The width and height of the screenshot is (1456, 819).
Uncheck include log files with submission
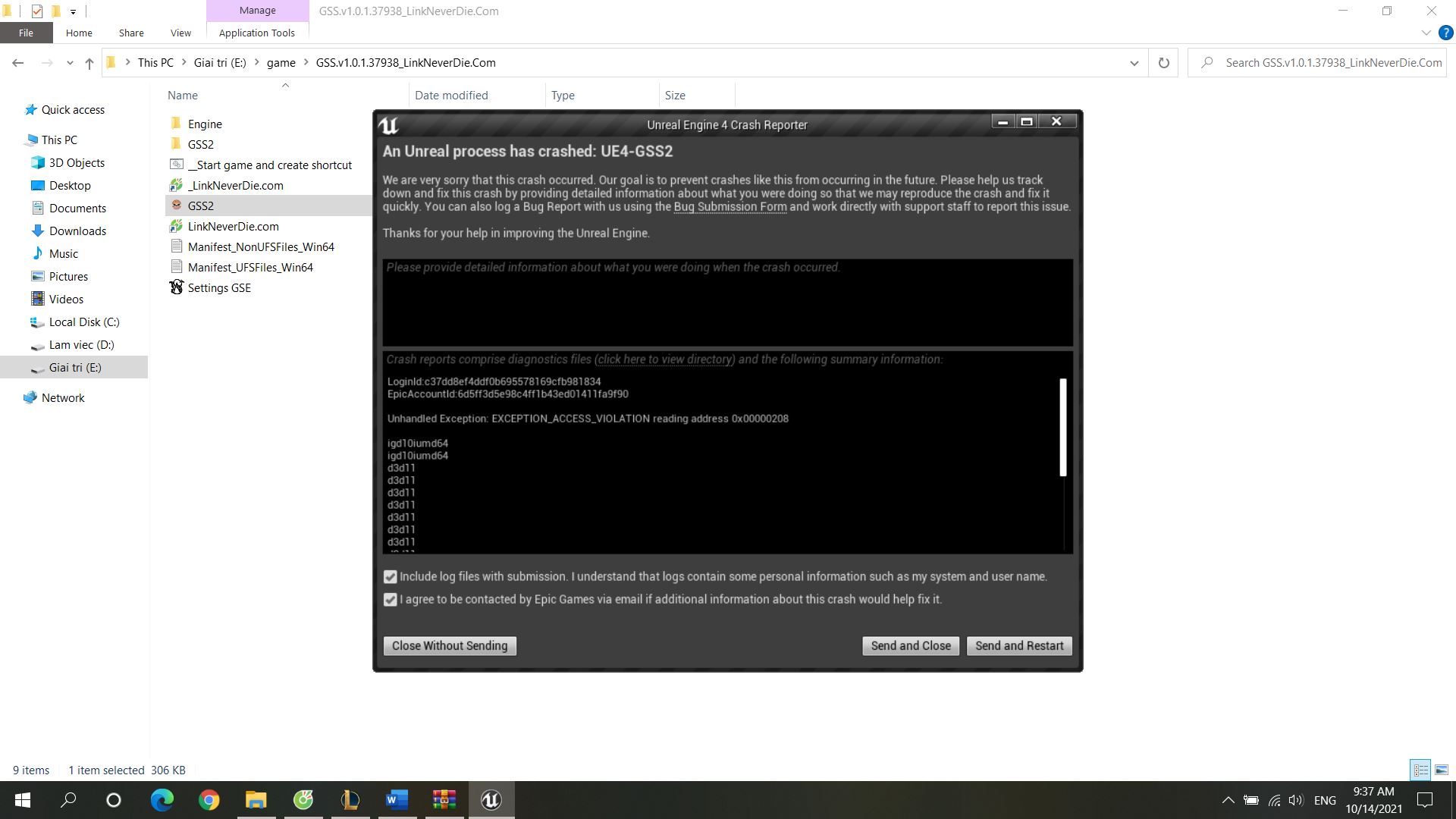click(391, 577)
